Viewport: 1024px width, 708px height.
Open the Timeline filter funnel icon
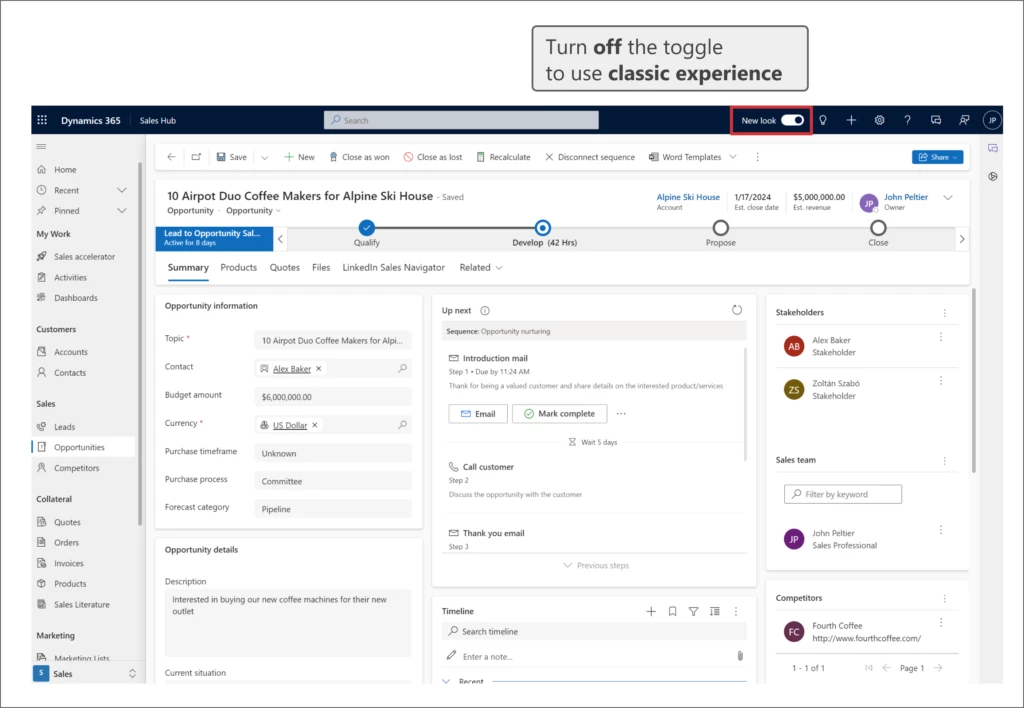coord(695,610)
